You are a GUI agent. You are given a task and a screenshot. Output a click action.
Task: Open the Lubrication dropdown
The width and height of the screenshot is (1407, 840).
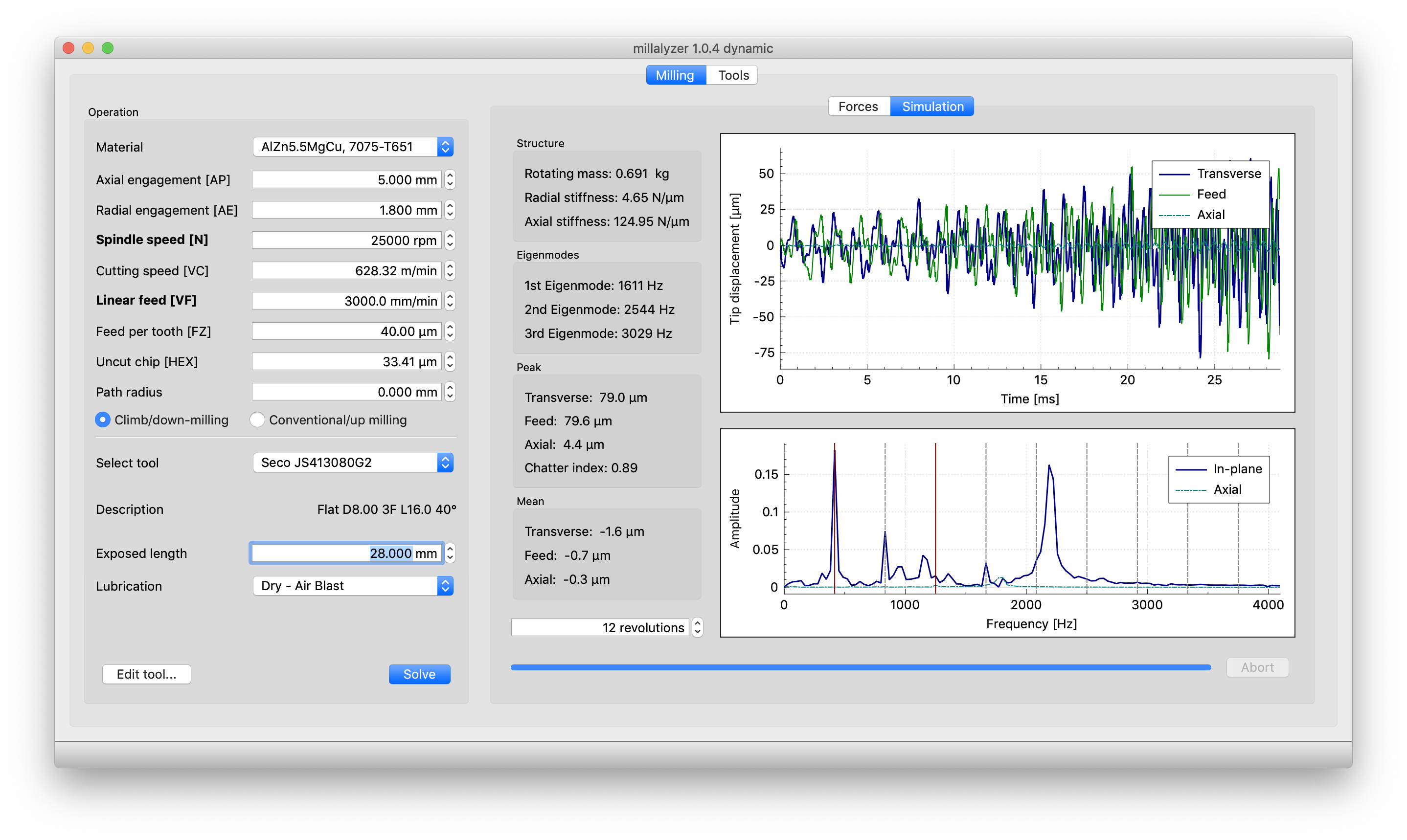pyautogui.click(x=352, y=586)
